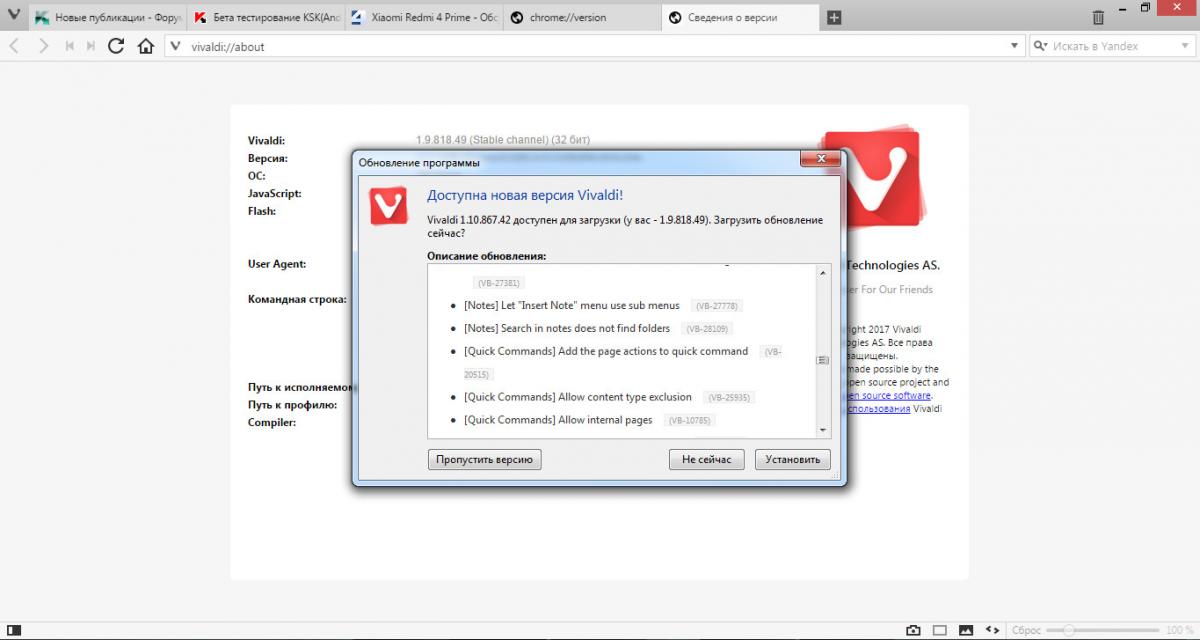Reload the current page
1200x640 pixels.
[116, 46]
